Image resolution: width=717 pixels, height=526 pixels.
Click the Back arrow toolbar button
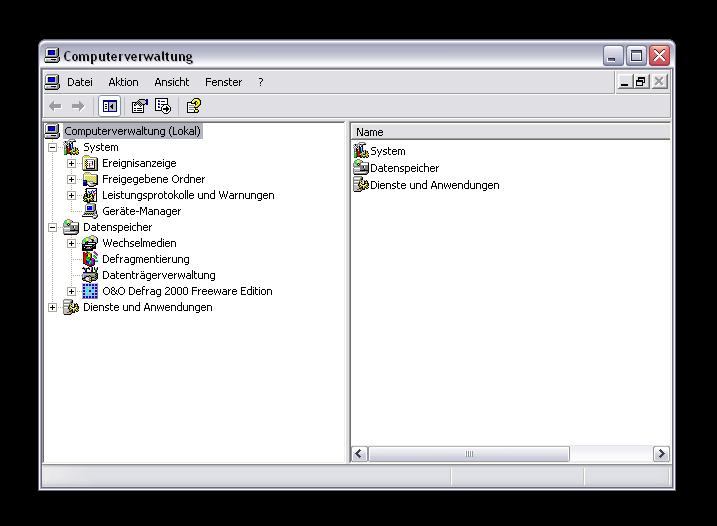[x=55, y=106]
